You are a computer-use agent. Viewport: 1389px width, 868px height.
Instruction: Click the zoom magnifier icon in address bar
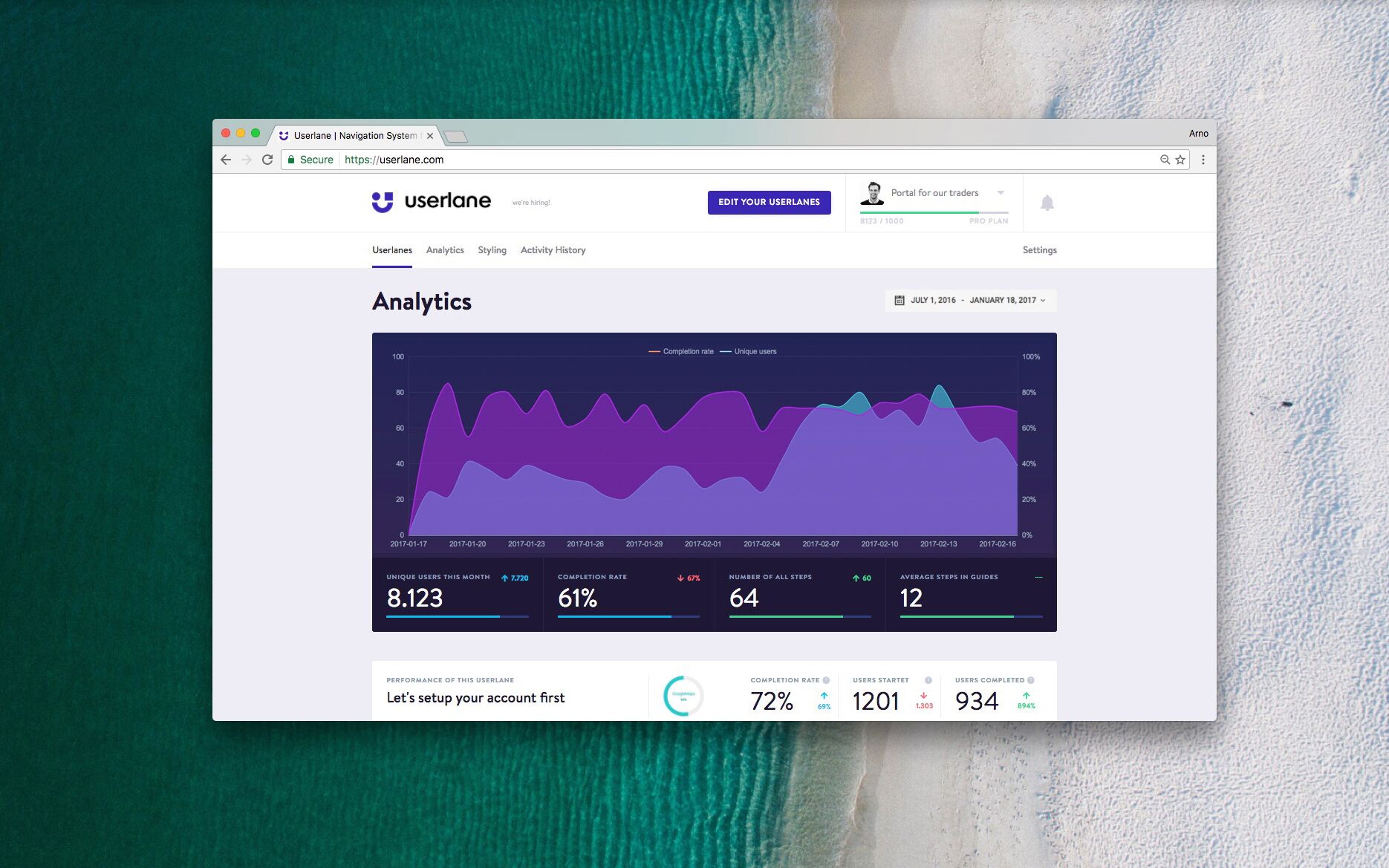[x=1165, y=160]
